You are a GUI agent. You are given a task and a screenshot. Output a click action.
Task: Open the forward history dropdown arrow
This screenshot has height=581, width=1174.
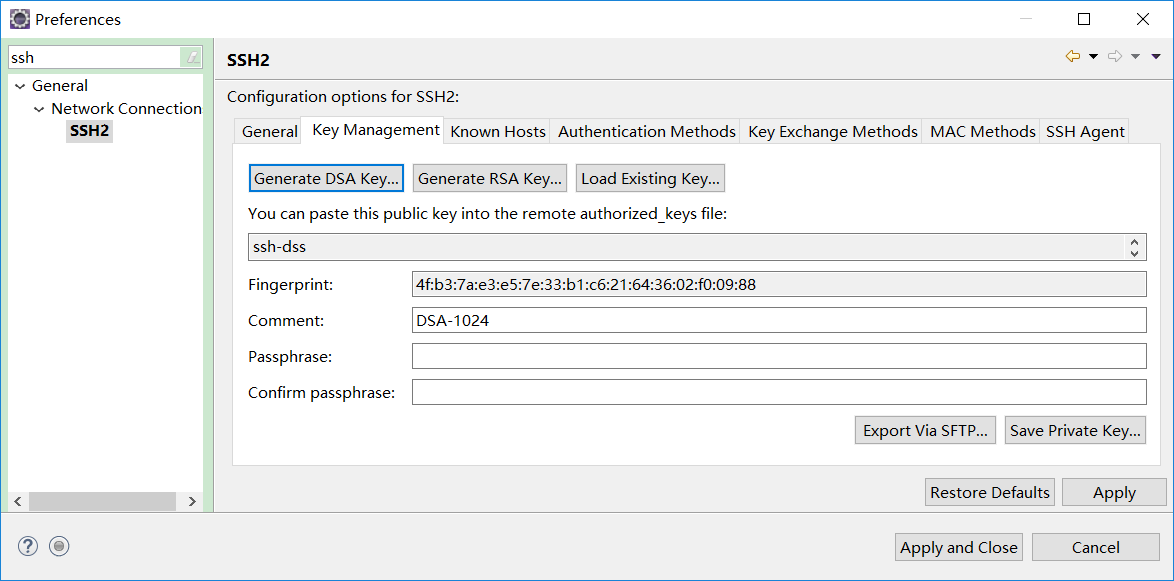pos(1135,57)
